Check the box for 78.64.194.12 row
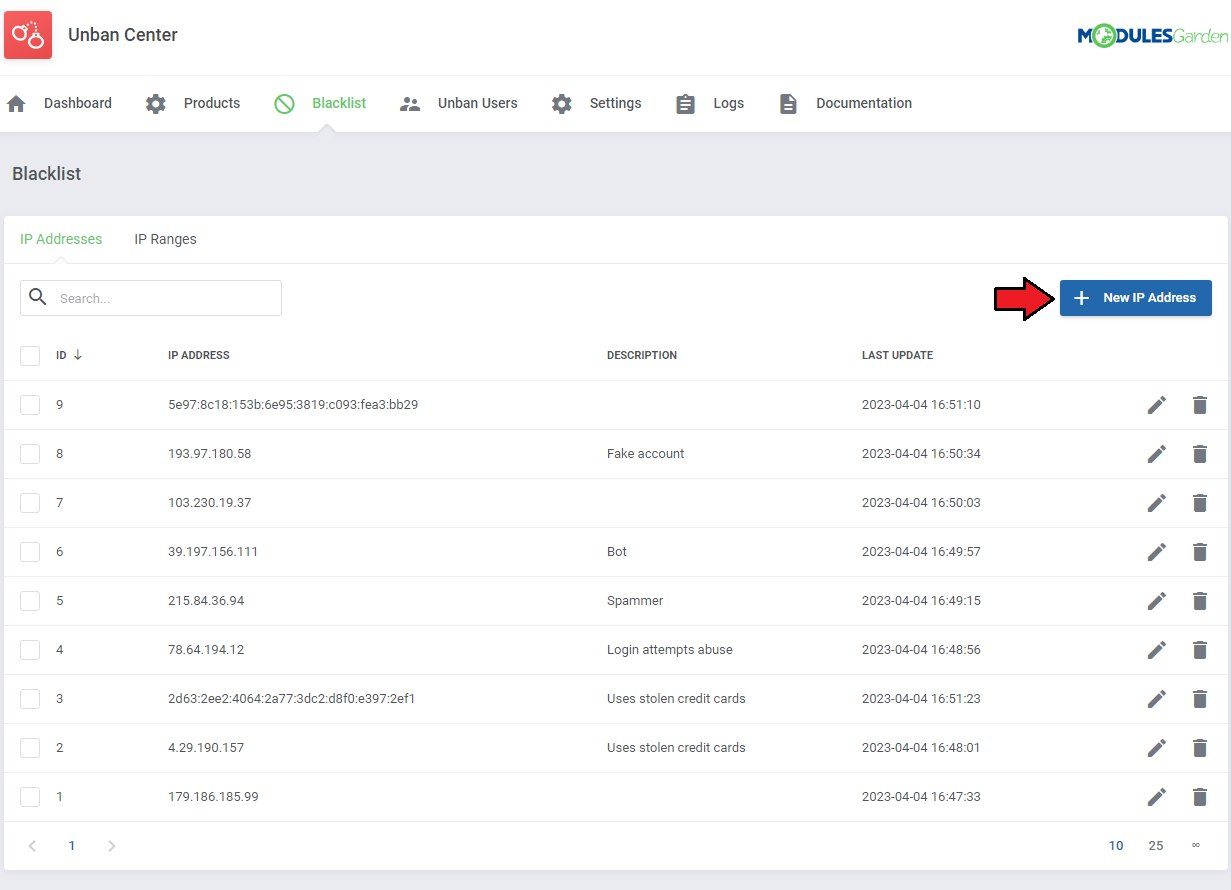 [30, 650]
